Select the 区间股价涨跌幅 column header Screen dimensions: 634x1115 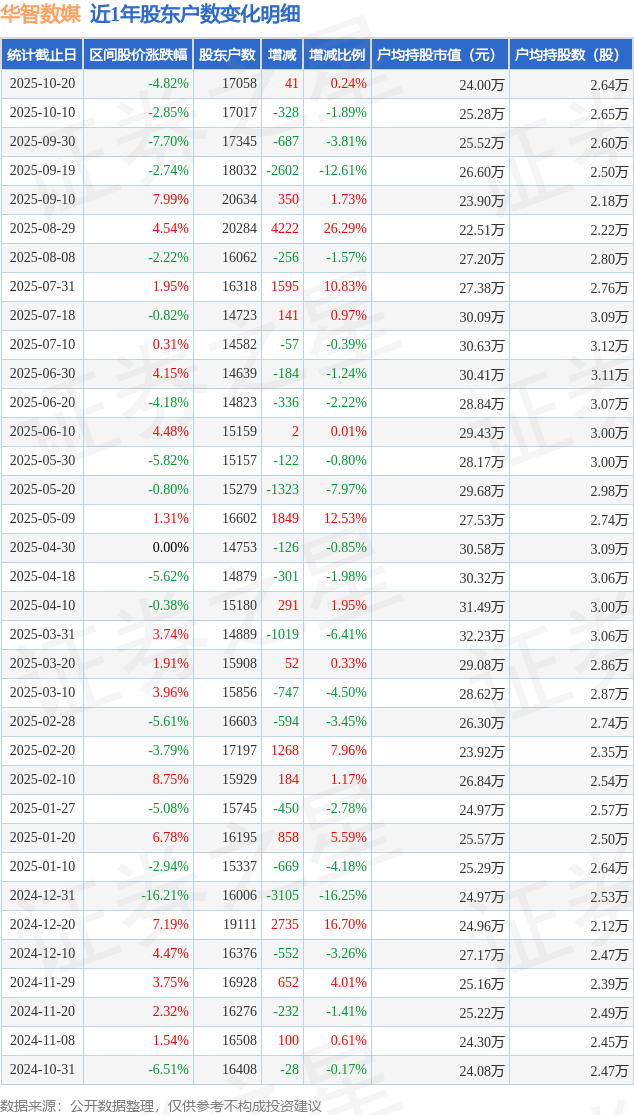137,55
